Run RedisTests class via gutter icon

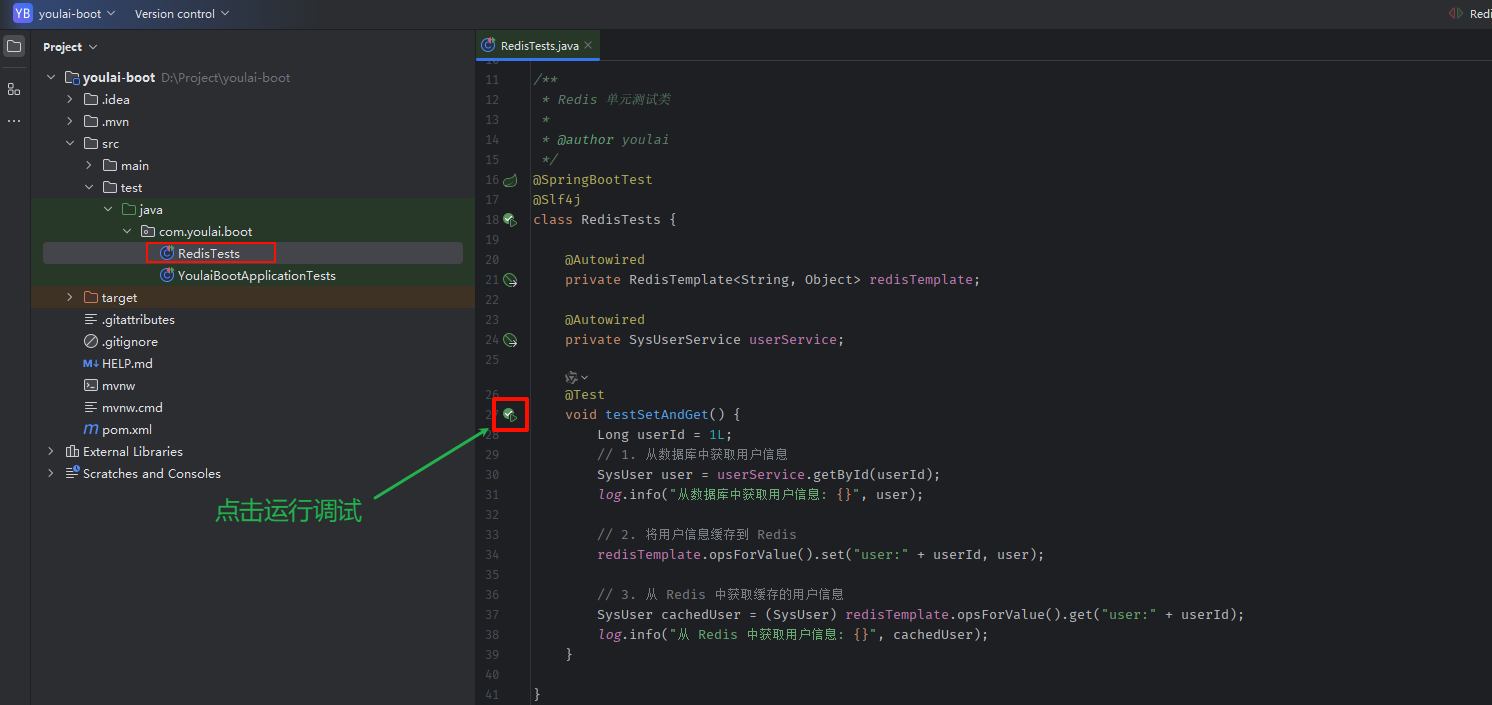[510, 219]
